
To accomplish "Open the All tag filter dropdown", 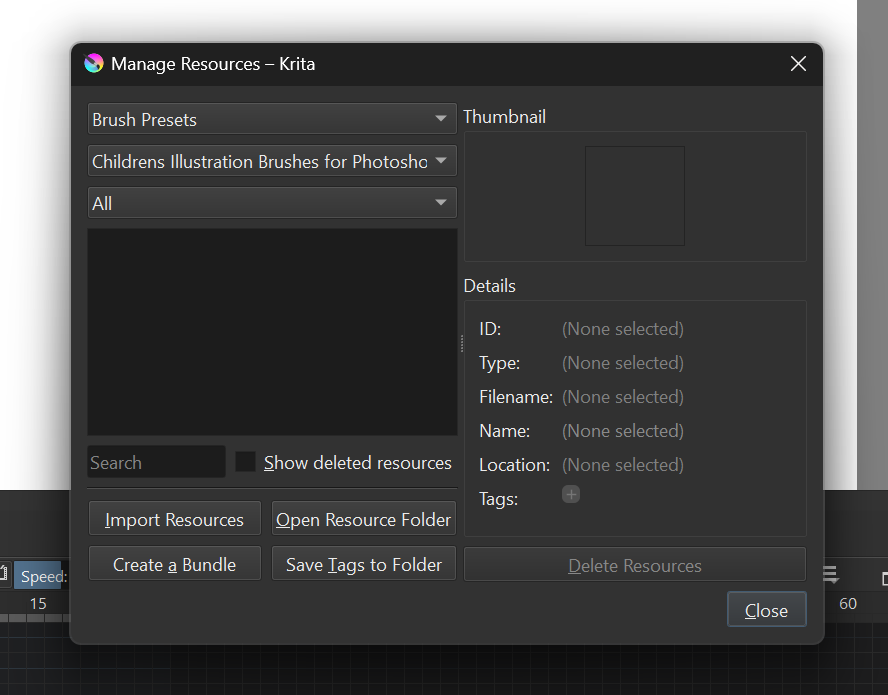I will click(272, 203).
